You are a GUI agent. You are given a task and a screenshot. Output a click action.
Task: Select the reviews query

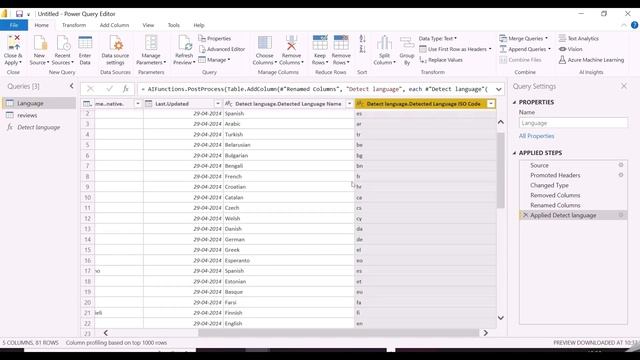pos(27,115)
